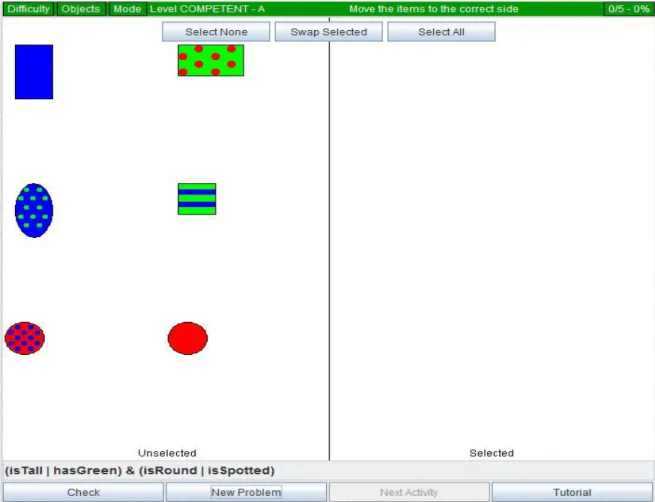Viewport: 655px width, 502px height.
Task: Select the green rectangle with red spots
Action: tap(211, 61)
